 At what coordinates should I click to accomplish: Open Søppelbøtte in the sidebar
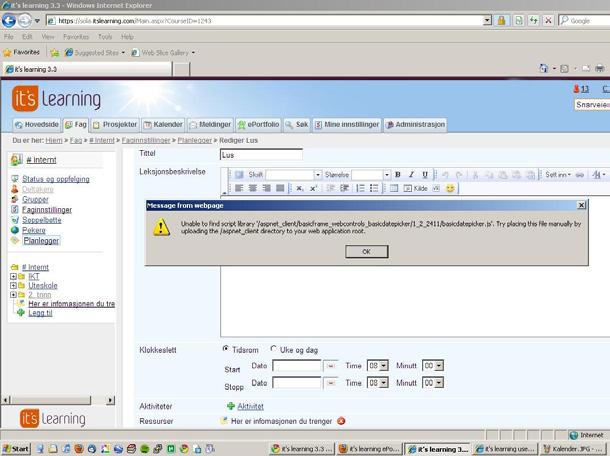click(x=42, y=220)
